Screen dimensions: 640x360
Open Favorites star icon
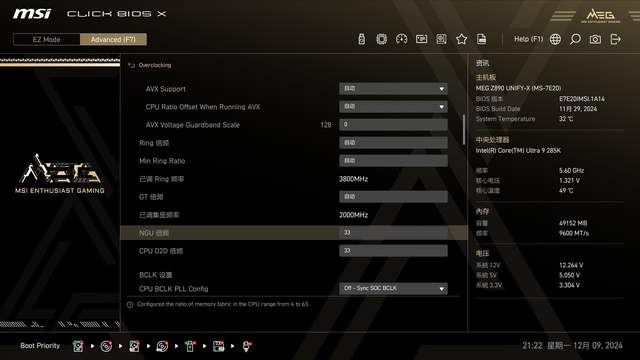[462, 39]
